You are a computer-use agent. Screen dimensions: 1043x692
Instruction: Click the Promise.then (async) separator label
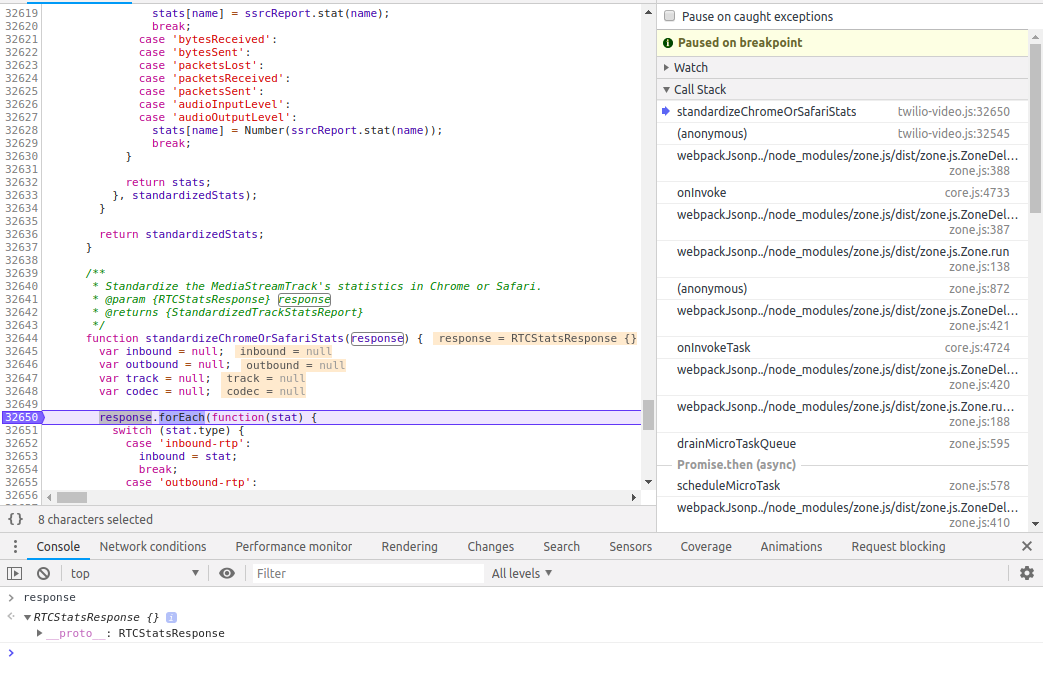pyautogui.click(x=736, y=464)
